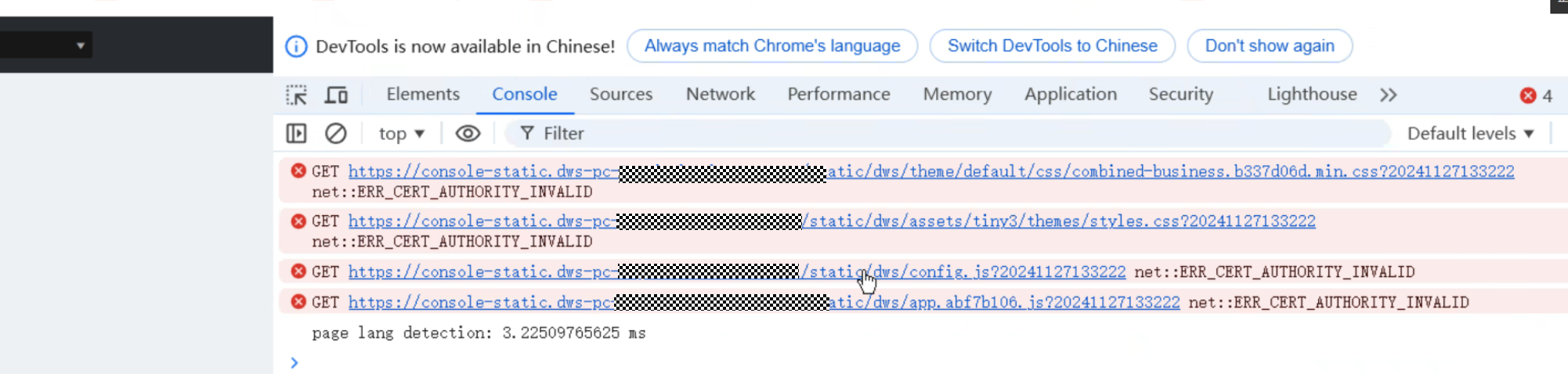Image resolution: width=1568 pixels, height=374 pixels.
Task: Toggle the device toolbar icon
Action: click(x=337, y=95)
